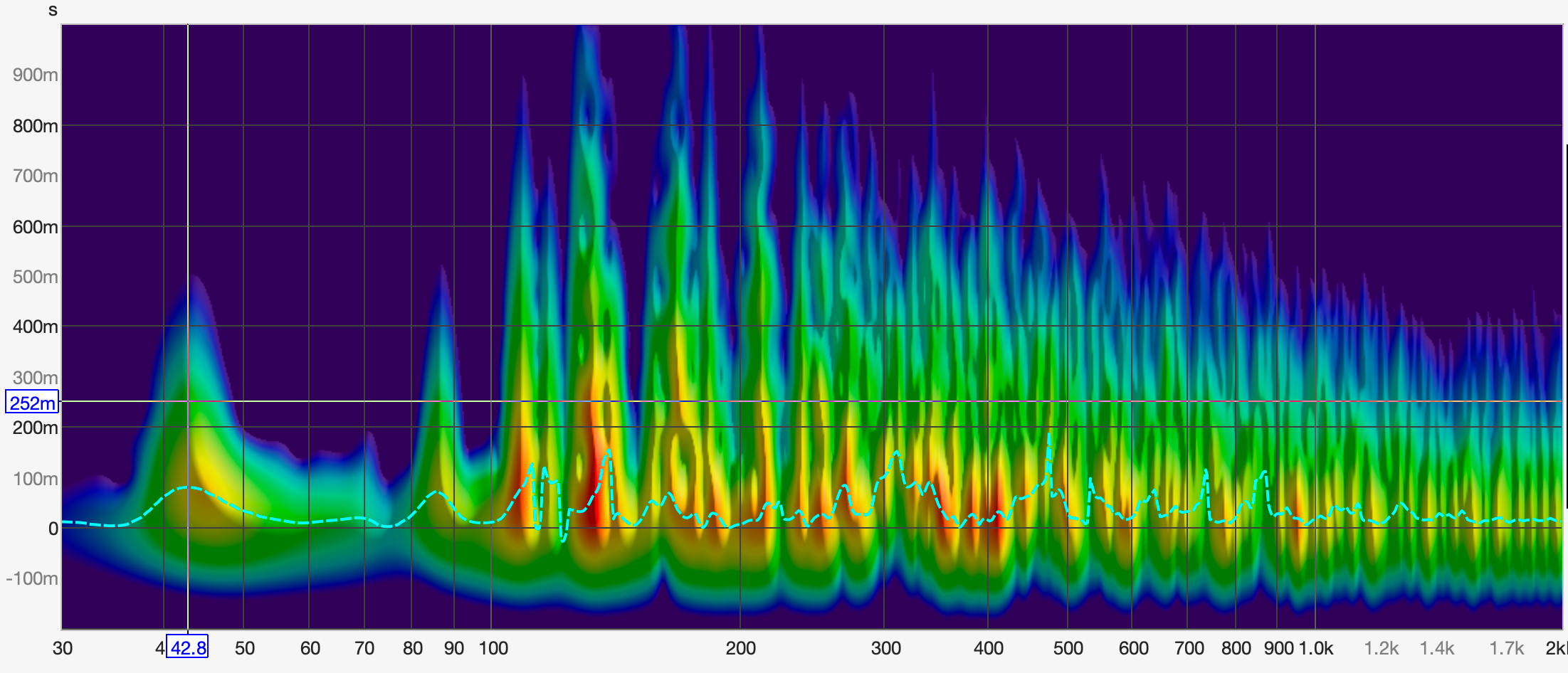Viewport: 1568px width, 673px height.
Task: Click the 252m time cursor readout box
Action: [32, 403]
